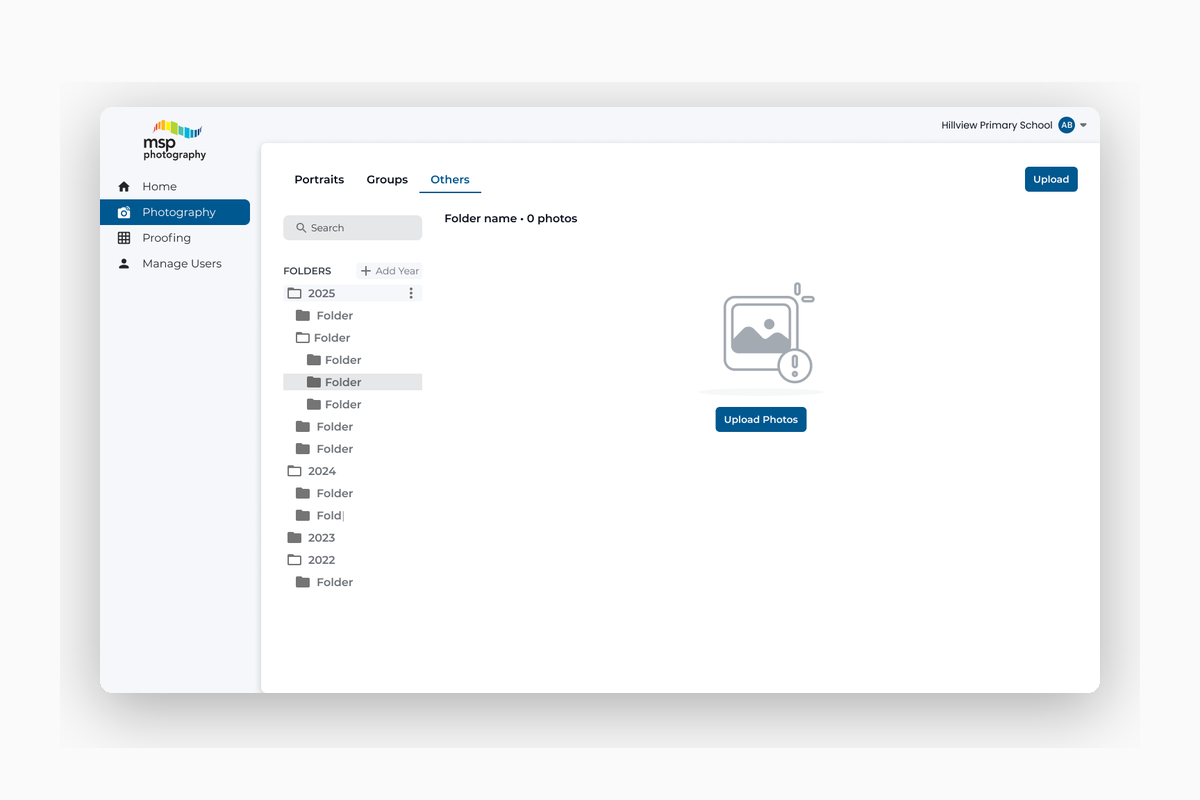Click the FOLDERS section label

(307, 271)
